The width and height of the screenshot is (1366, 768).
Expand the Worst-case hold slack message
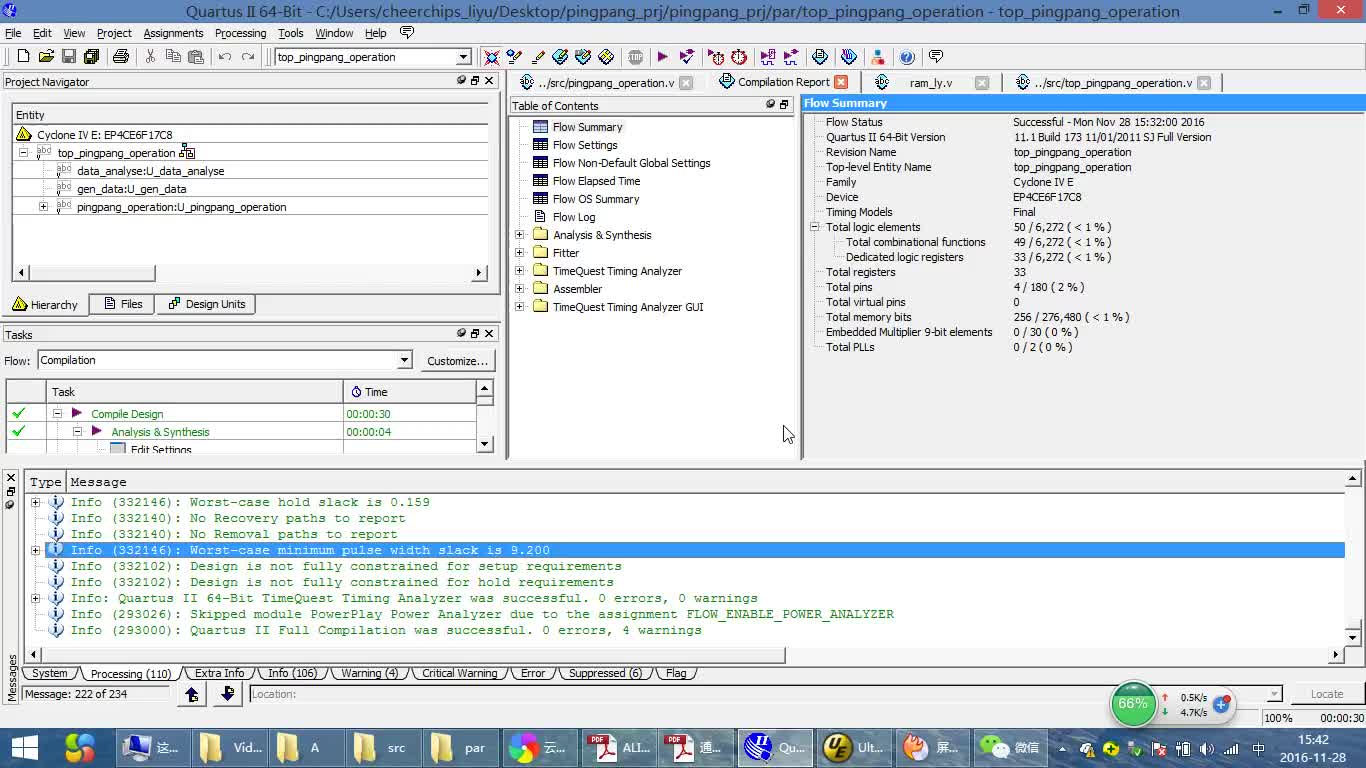36,502
